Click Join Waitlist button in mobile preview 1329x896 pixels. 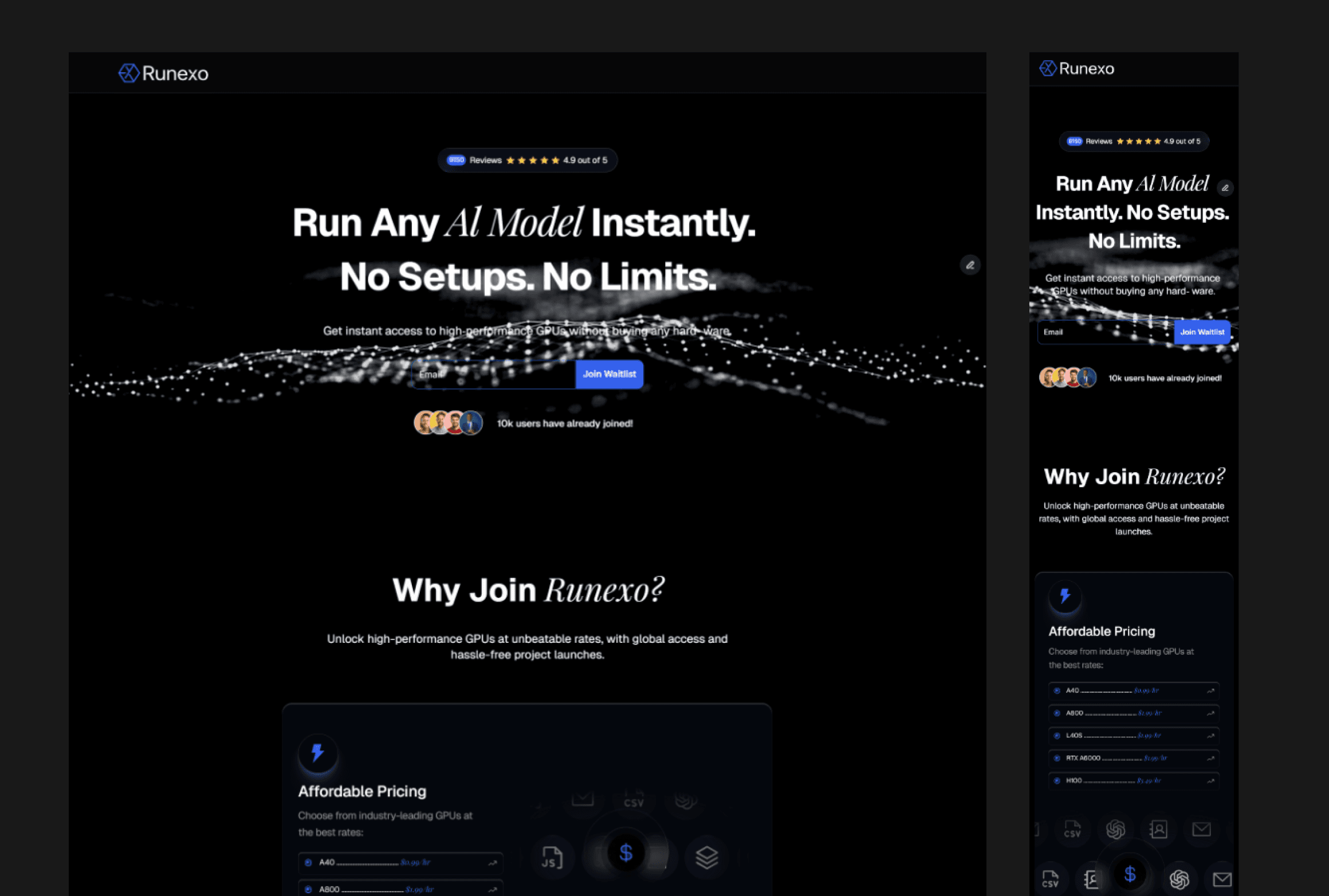click(1202, 332)
